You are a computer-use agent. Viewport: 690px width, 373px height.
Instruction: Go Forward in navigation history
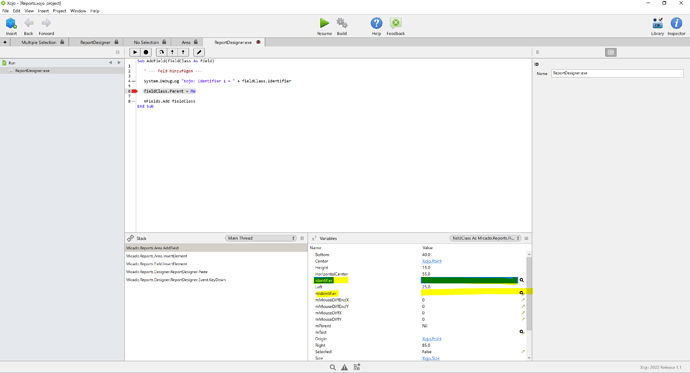click(46, 23)
